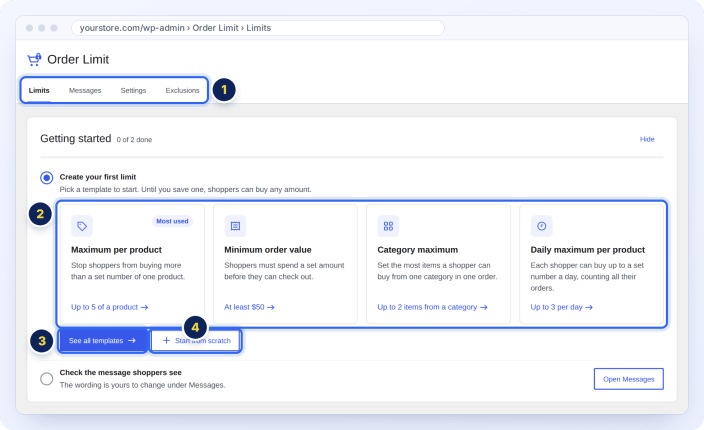Click the Open Messages button
The image size is (704, 430).
tap(629, 379)
